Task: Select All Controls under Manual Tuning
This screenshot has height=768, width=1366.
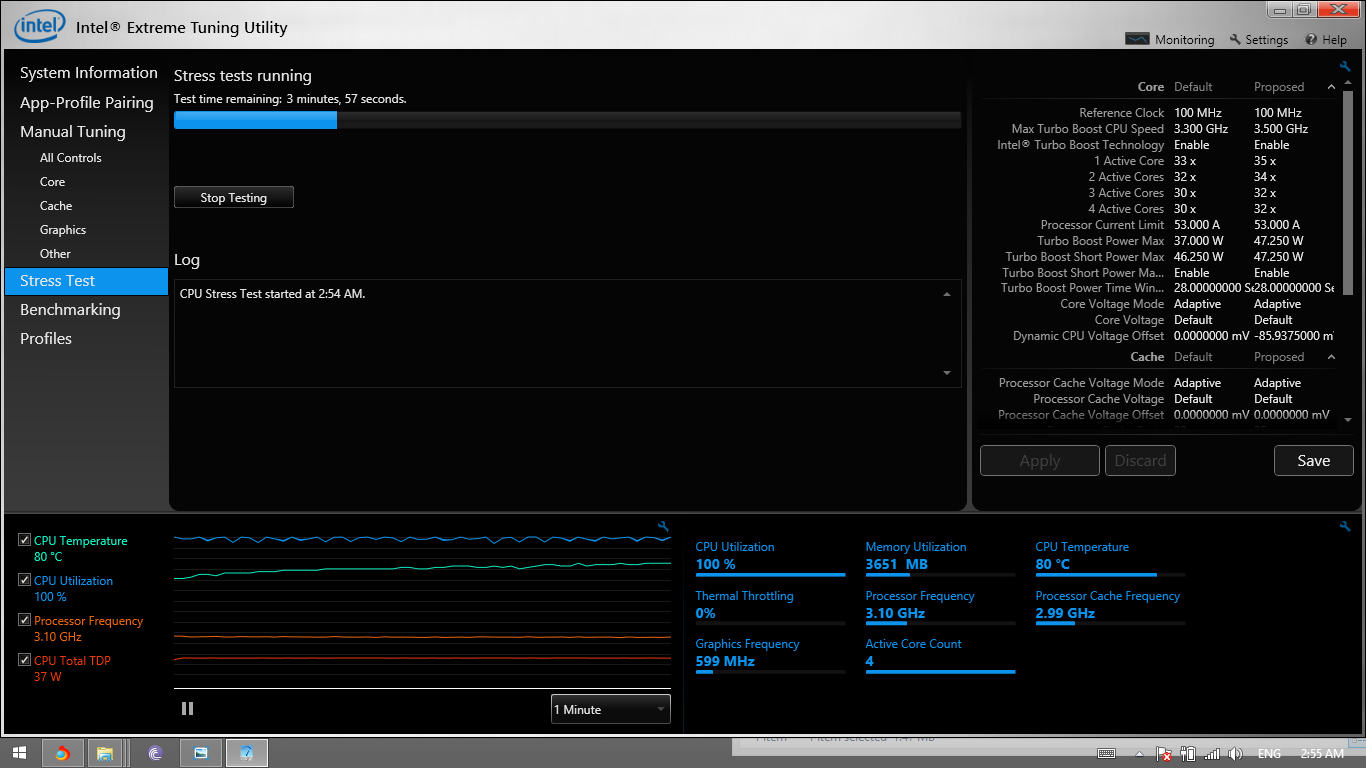Action: (x=71, y=158)
